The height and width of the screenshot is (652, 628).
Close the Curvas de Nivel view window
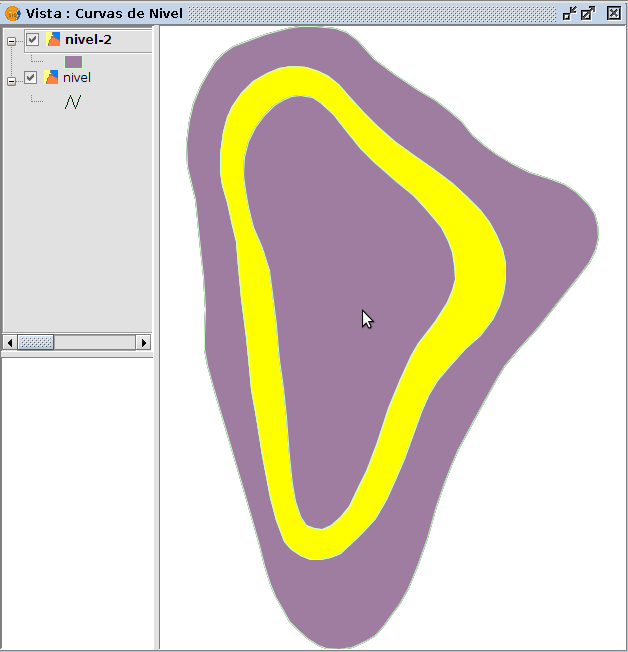click(613, 13)
